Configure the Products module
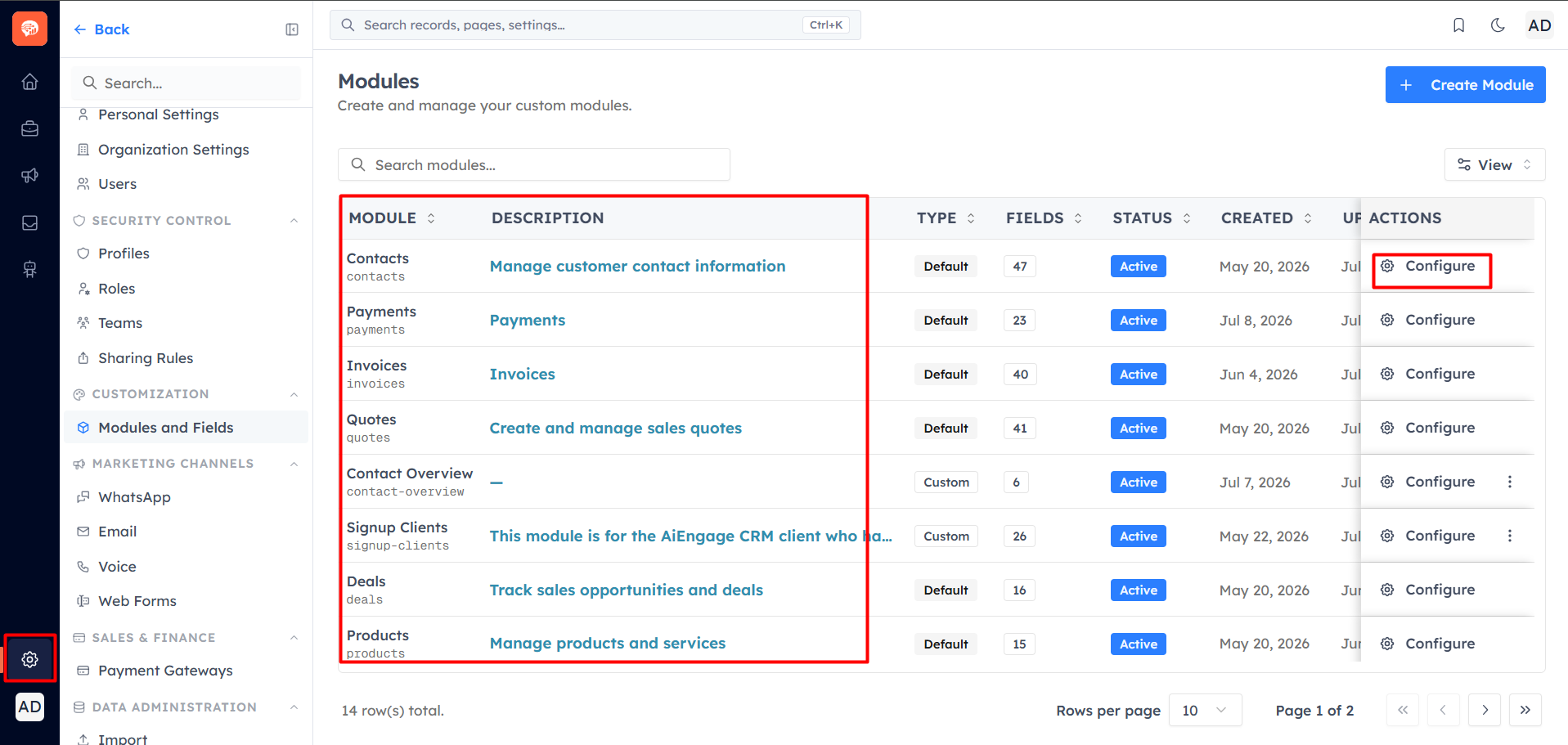 (1428, 644)
